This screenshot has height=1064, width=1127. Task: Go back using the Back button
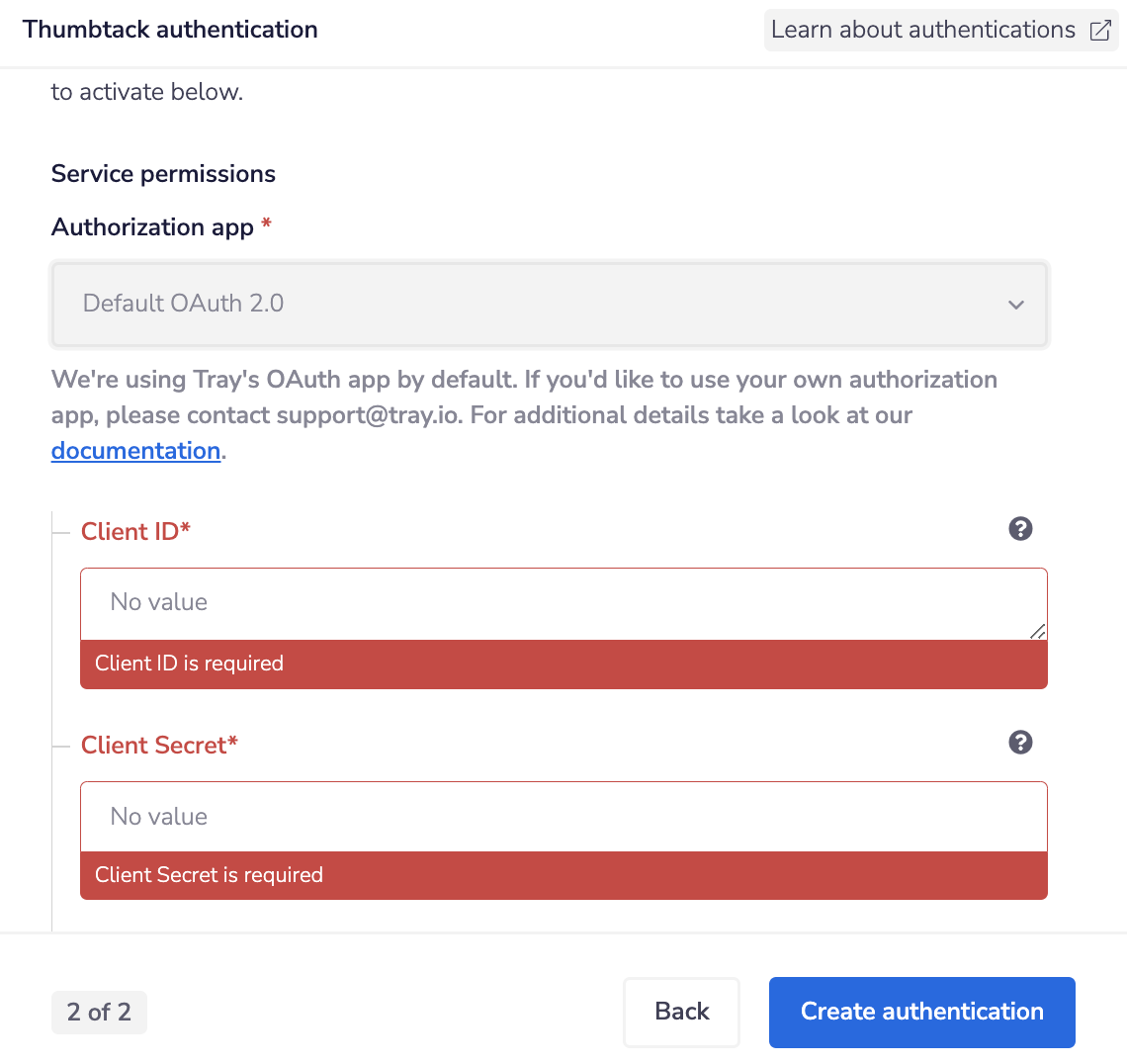click(x=681, y=1012)
